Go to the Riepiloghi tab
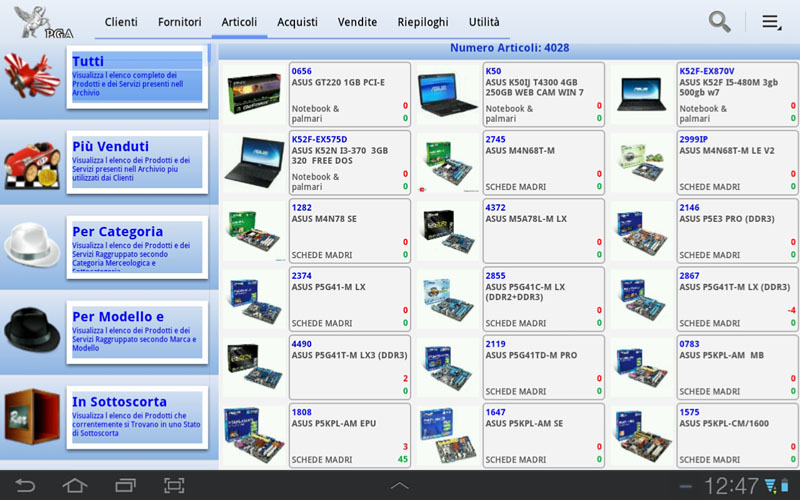800x500 pixels. coord(423,22)
